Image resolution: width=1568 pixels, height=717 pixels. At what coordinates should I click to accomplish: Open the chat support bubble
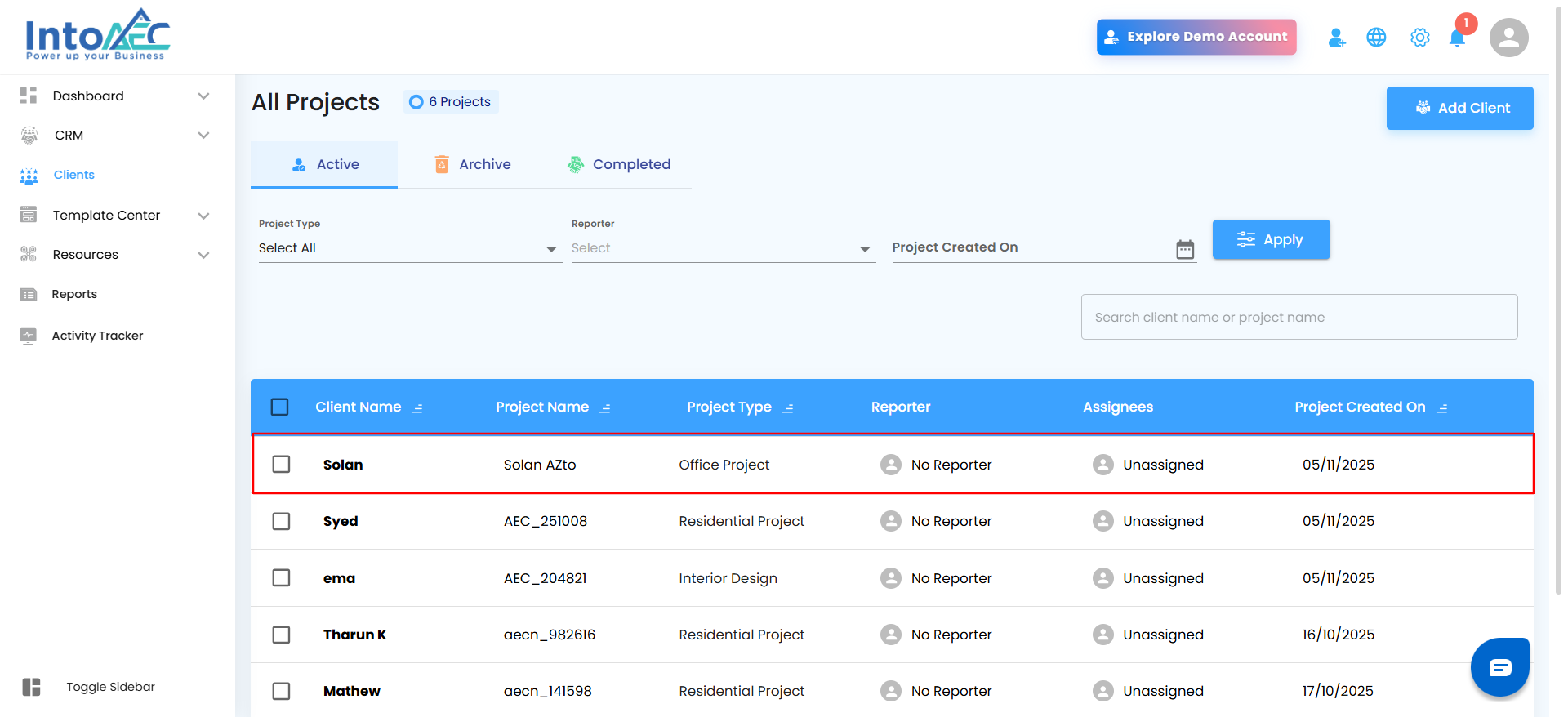[x=1499, y=667]
